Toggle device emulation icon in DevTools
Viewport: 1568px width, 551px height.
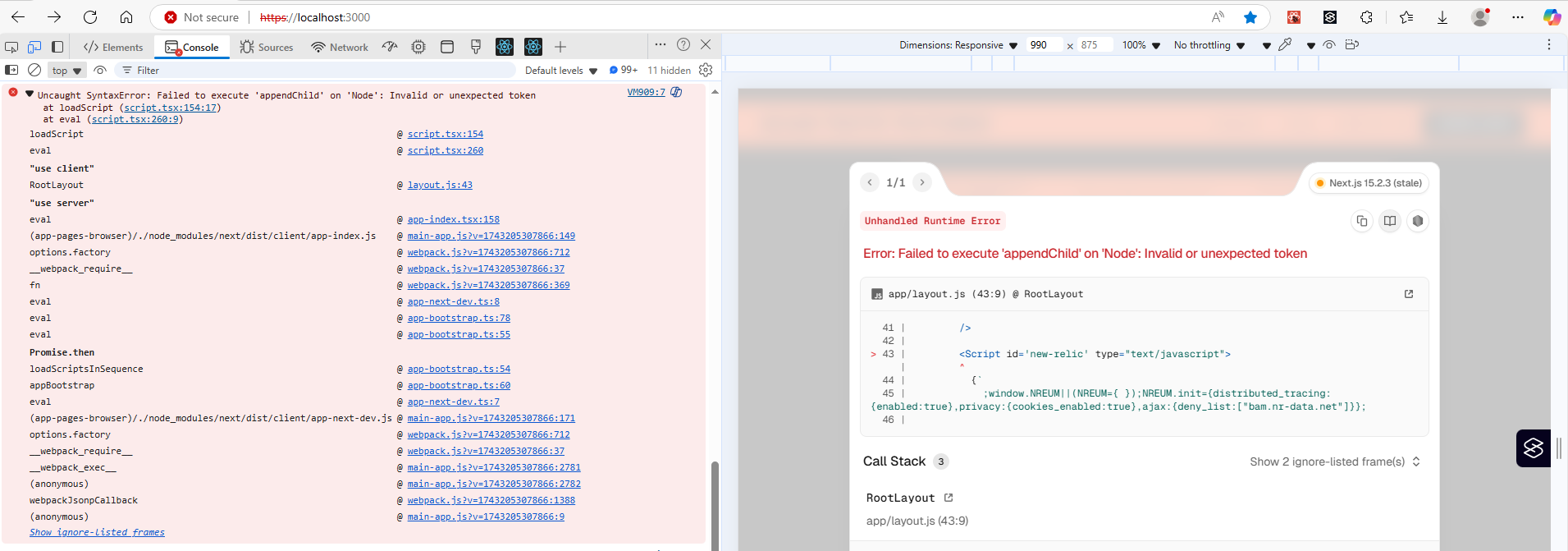point(34,47)
